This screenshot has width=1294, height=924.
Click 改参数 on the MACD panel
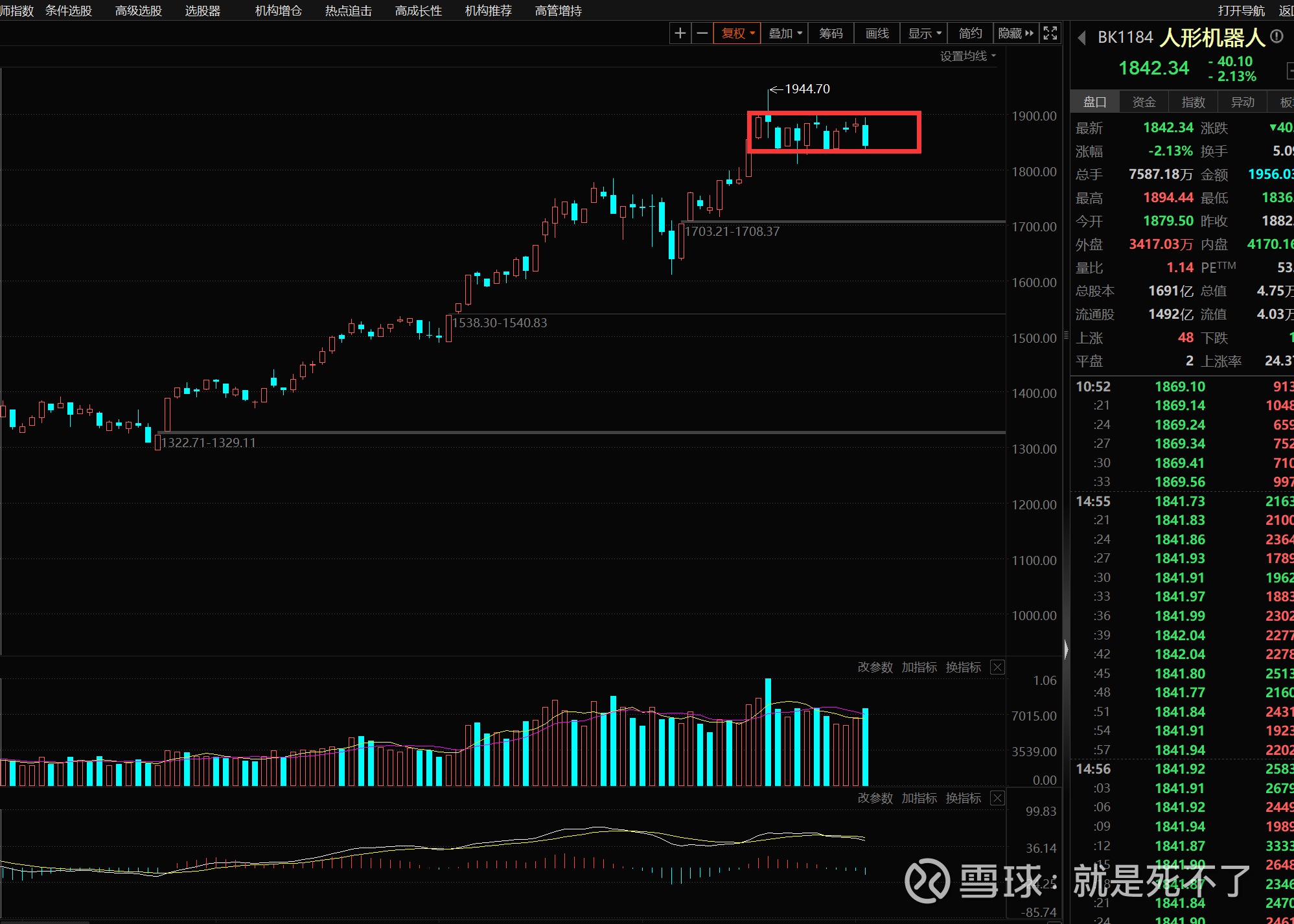tap(875, 798)
